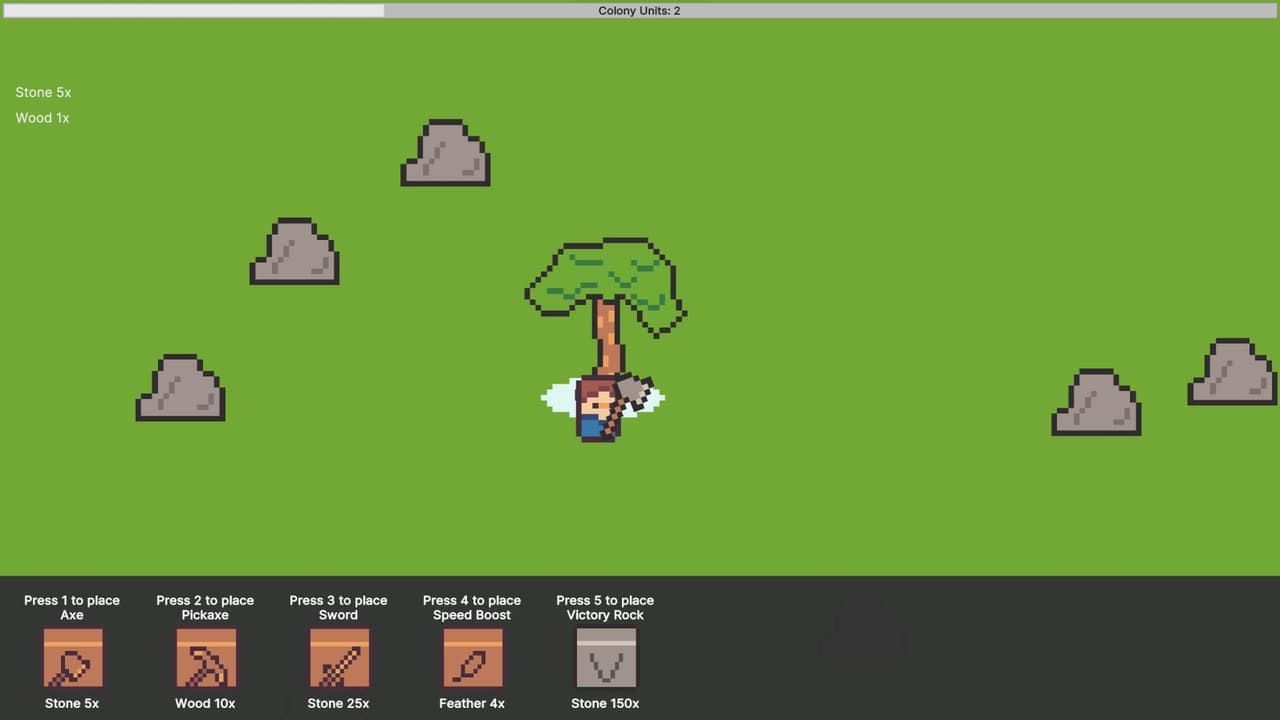1280x720 pixels.
Task: Click the topmost rock near center
Action: pyautogui.click(x=446, y=153)
